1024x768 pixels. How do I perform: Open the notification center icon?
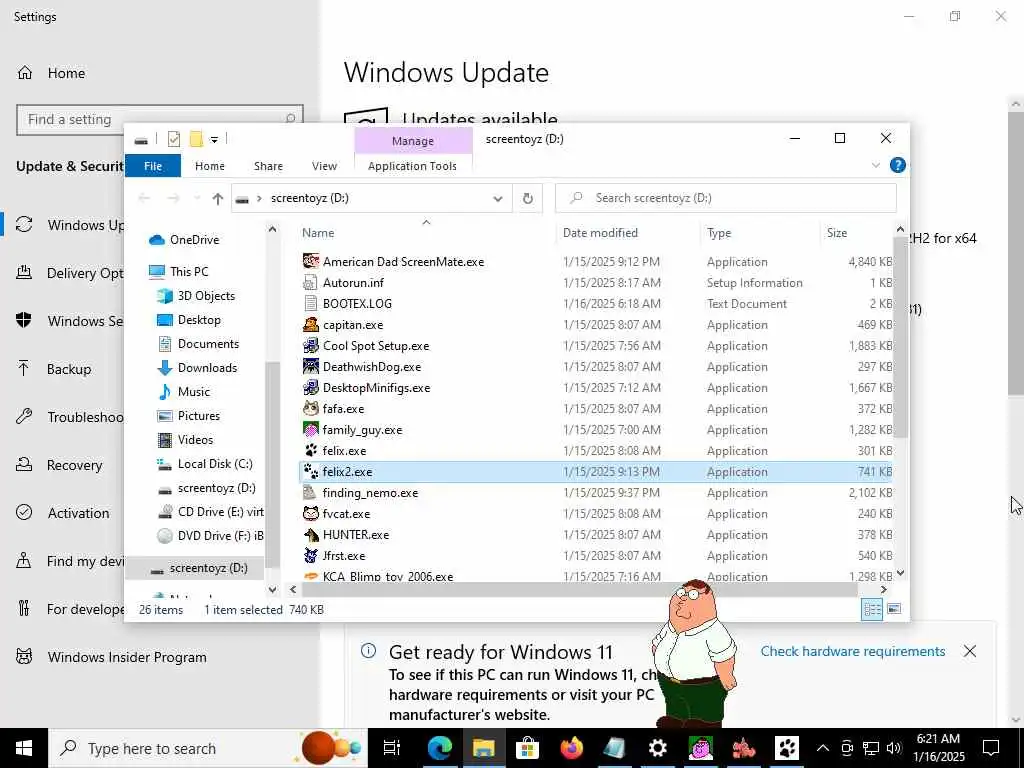991,748
